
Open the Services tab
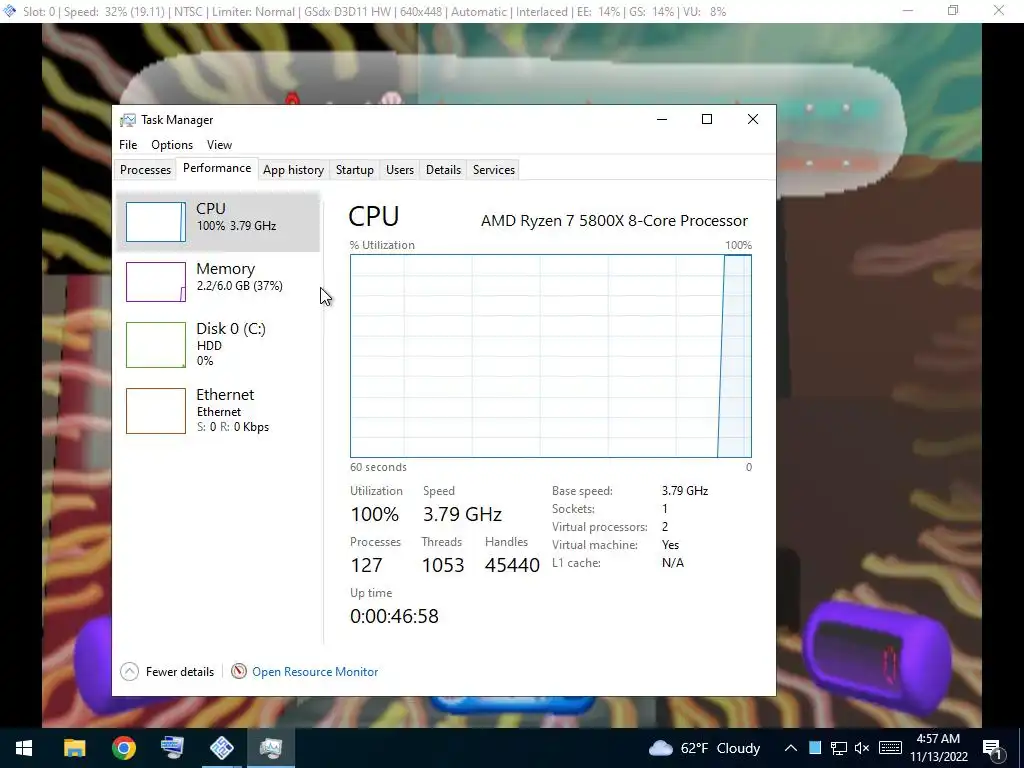pyautogui.click(x=494, y=170)
